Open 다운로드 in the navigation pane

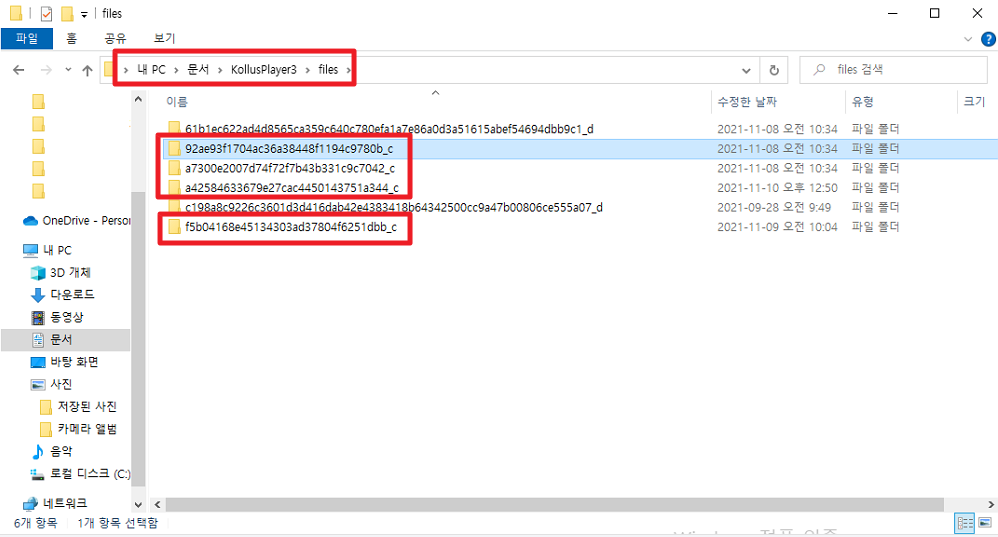[72, 294]
